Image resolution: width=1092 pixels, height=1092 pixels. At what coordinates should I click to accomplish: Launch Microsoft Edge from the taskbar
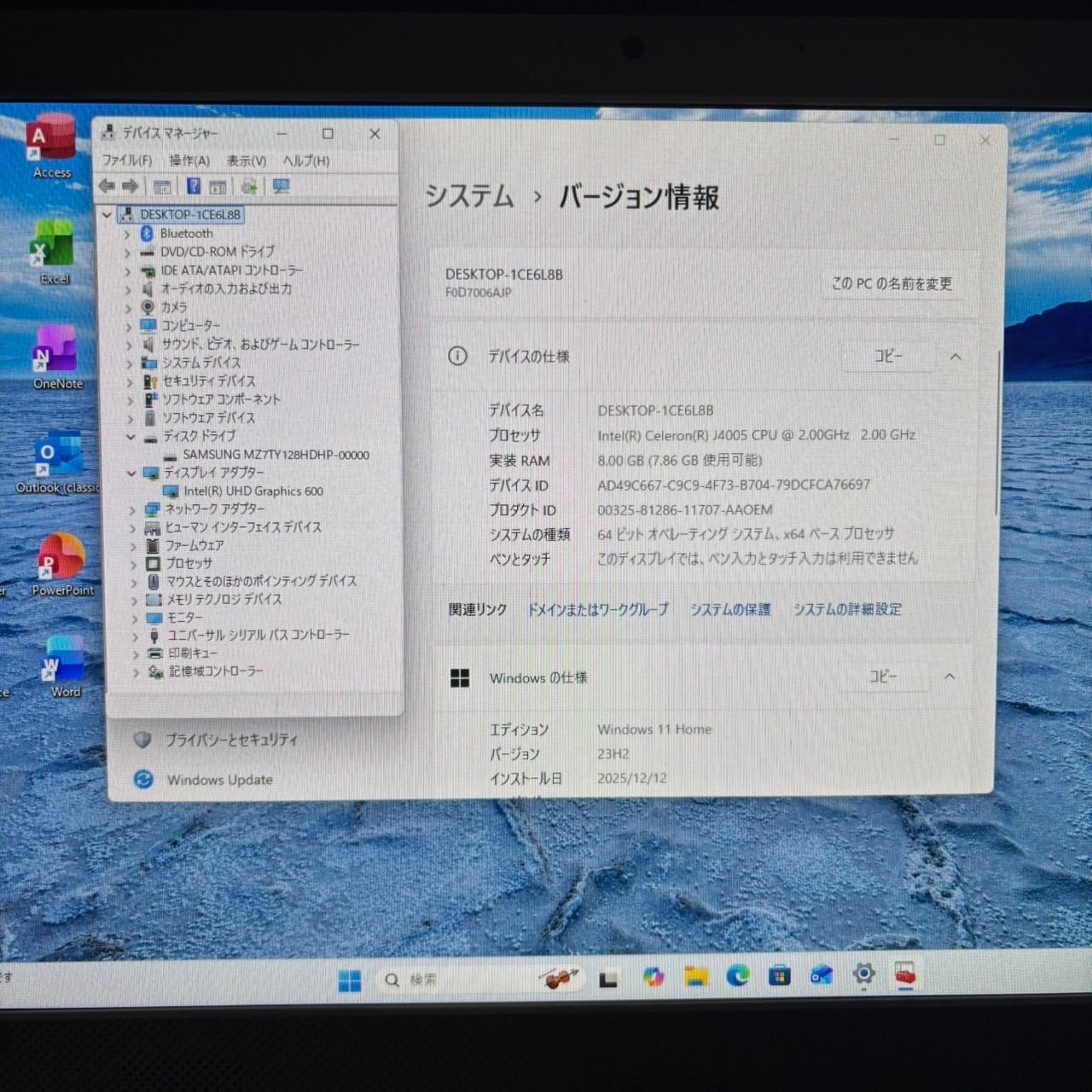click(738, 976)
